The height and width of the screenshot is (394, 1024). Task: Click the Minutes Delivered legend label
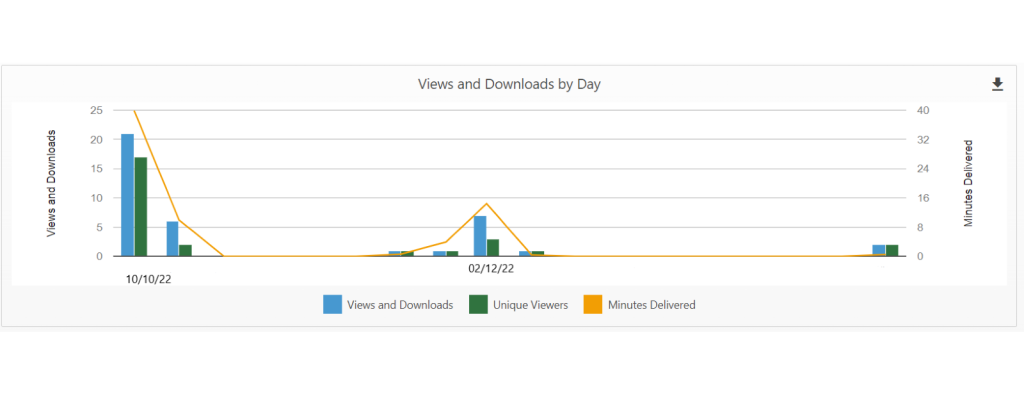tap(651, 305)
